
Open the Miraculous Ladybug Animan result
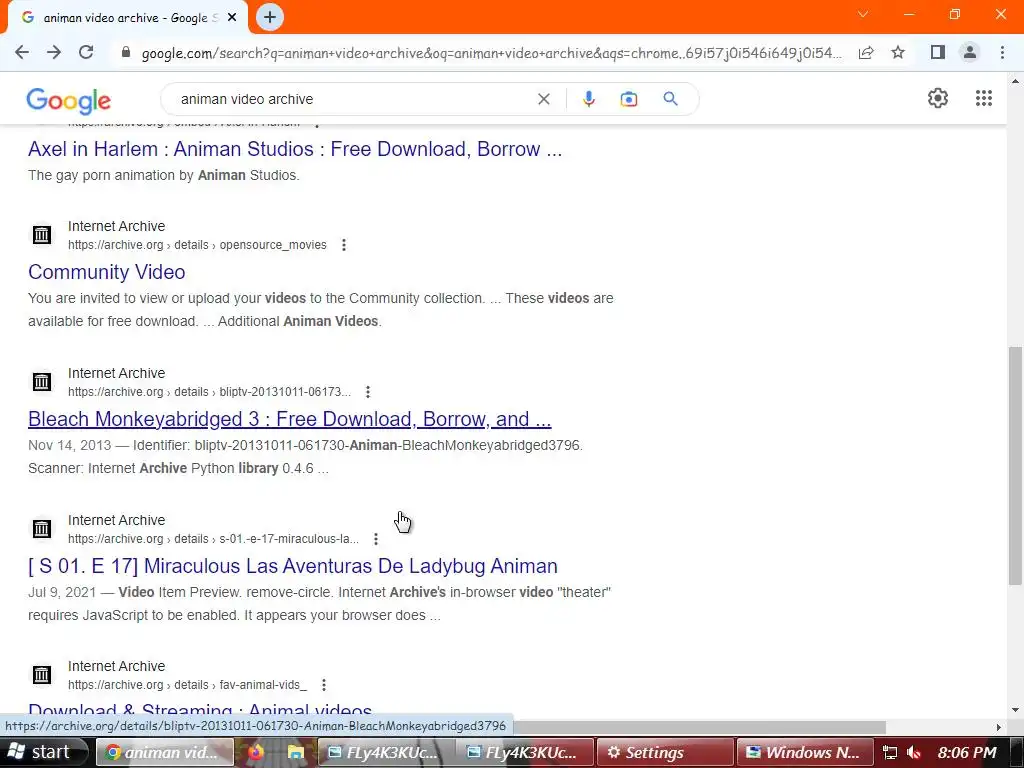[293, 566]
